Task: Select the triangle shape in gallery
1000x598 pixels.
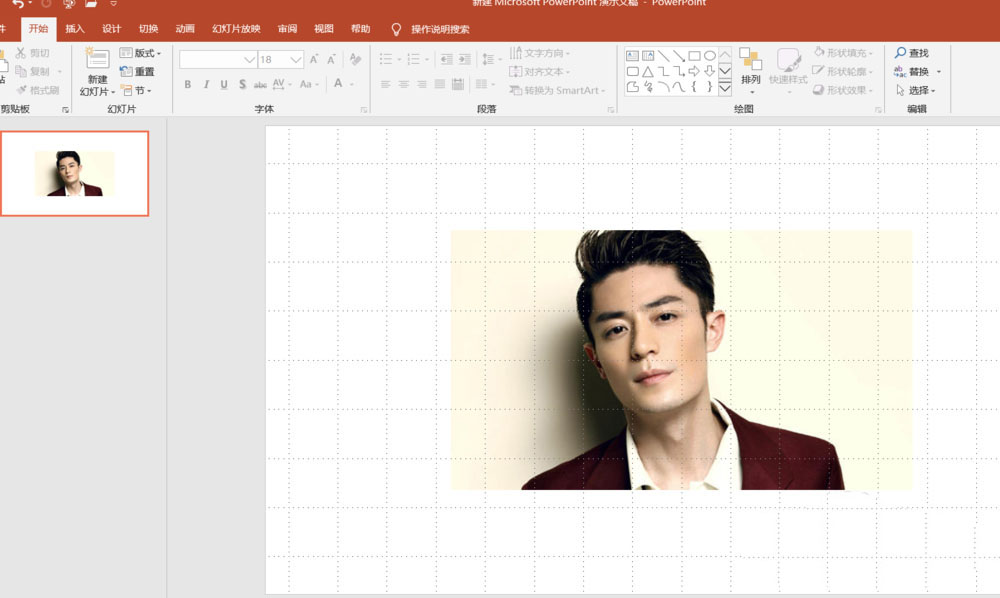Action: click(x=648, y=71)
